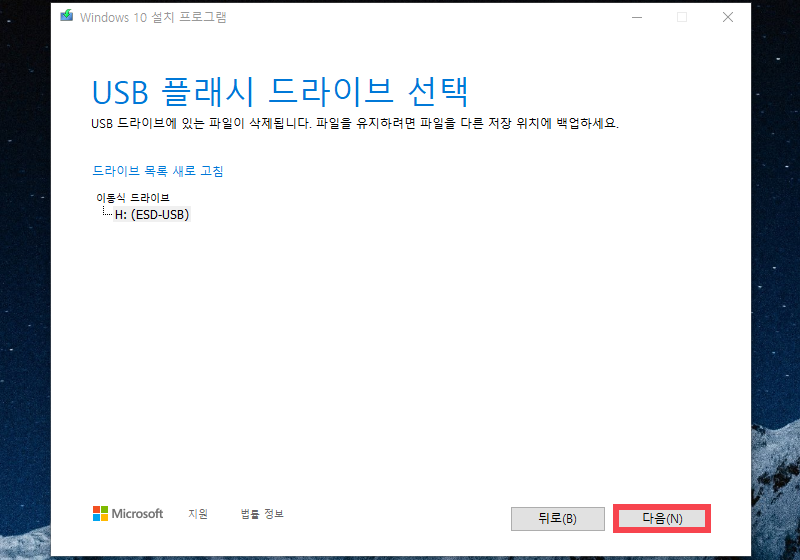Click the USB 플래시 드라이브 선택 heading
800x560 pixels.
point(280,92)
